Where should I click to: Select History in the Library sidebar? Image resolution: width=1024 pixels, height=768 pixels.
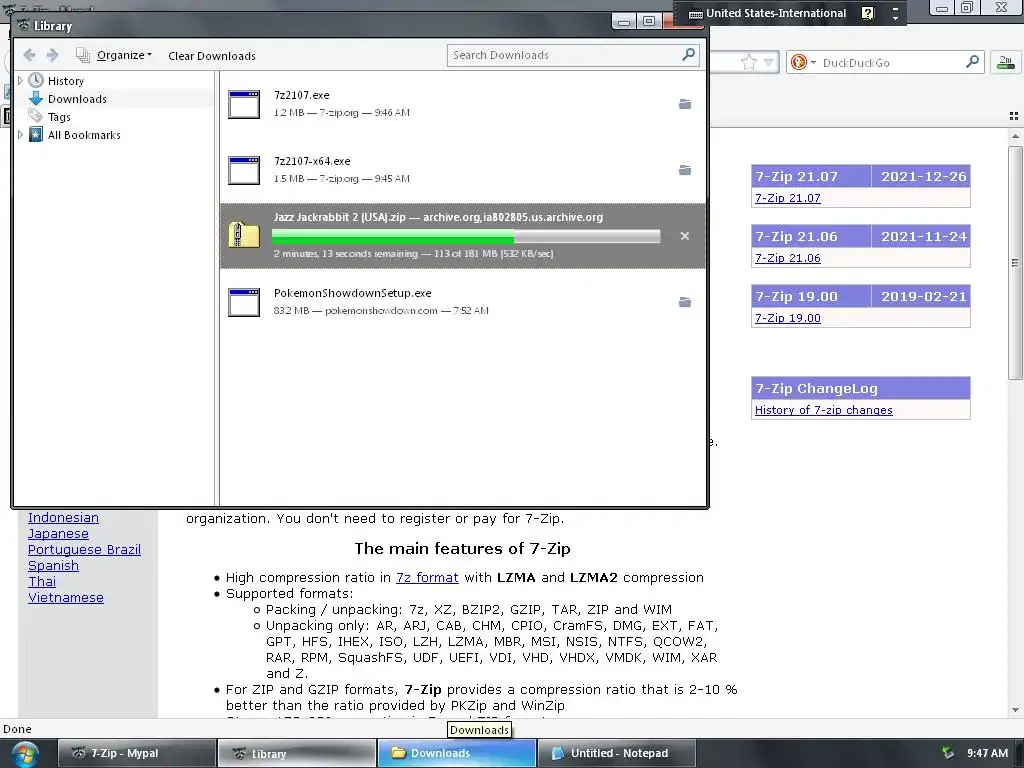click(66, 81)
